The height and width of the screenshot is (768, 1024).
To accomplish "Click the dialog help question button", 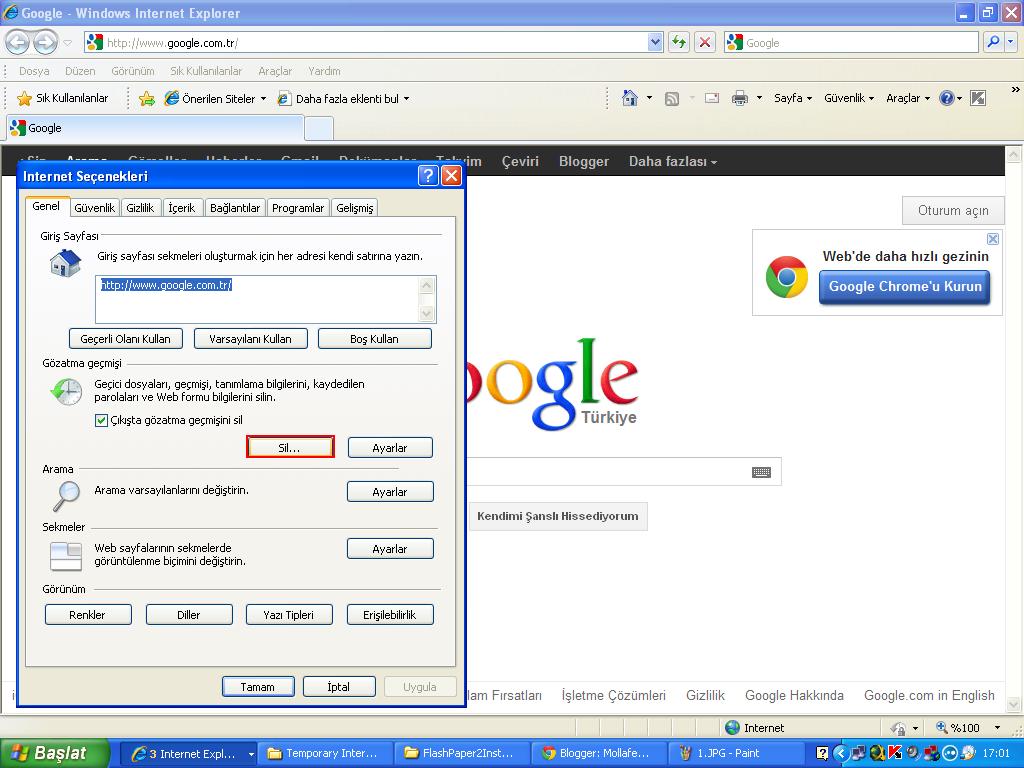I will coord(428,175).
